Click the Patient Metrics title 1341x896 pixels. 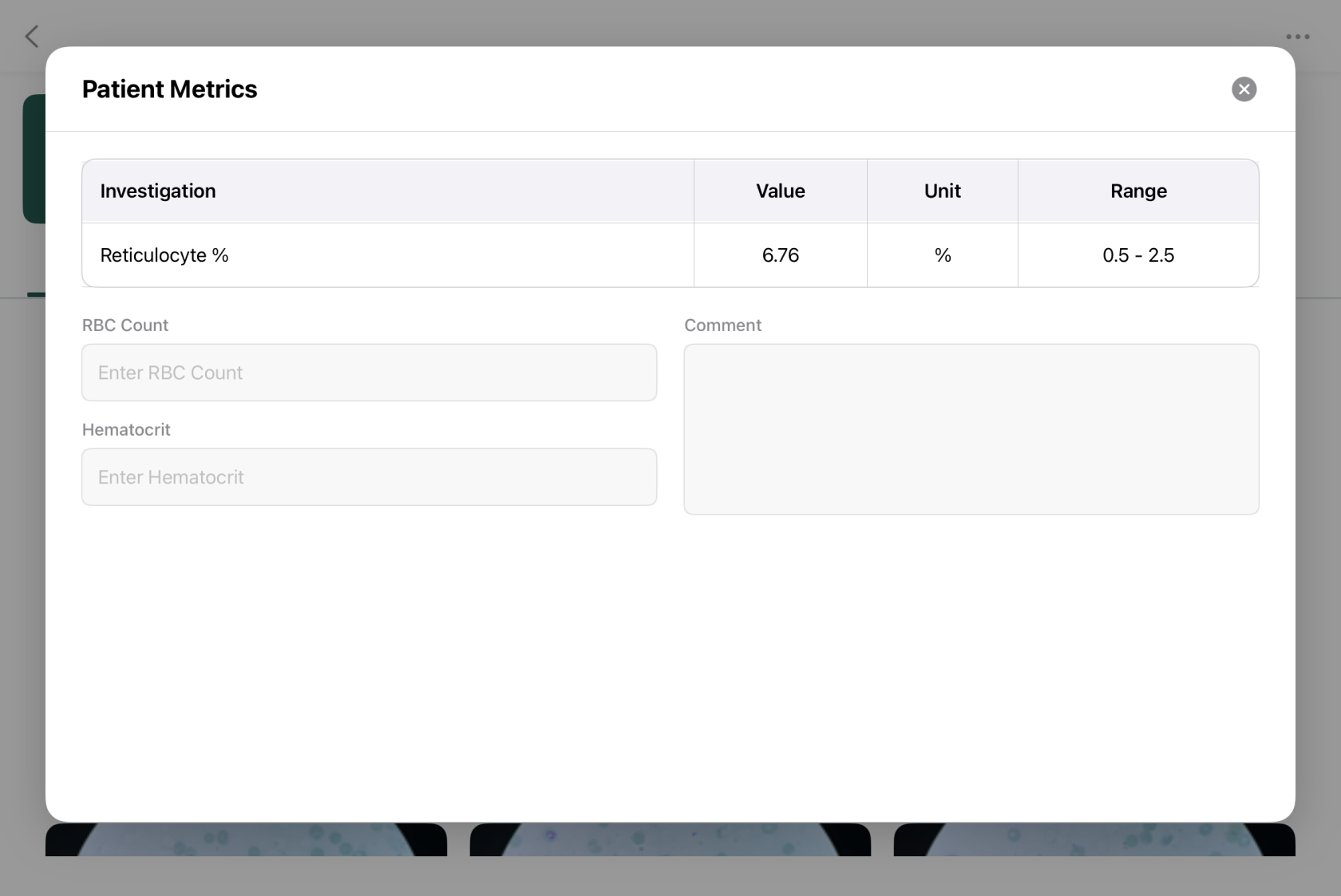[x=169, y=89]
